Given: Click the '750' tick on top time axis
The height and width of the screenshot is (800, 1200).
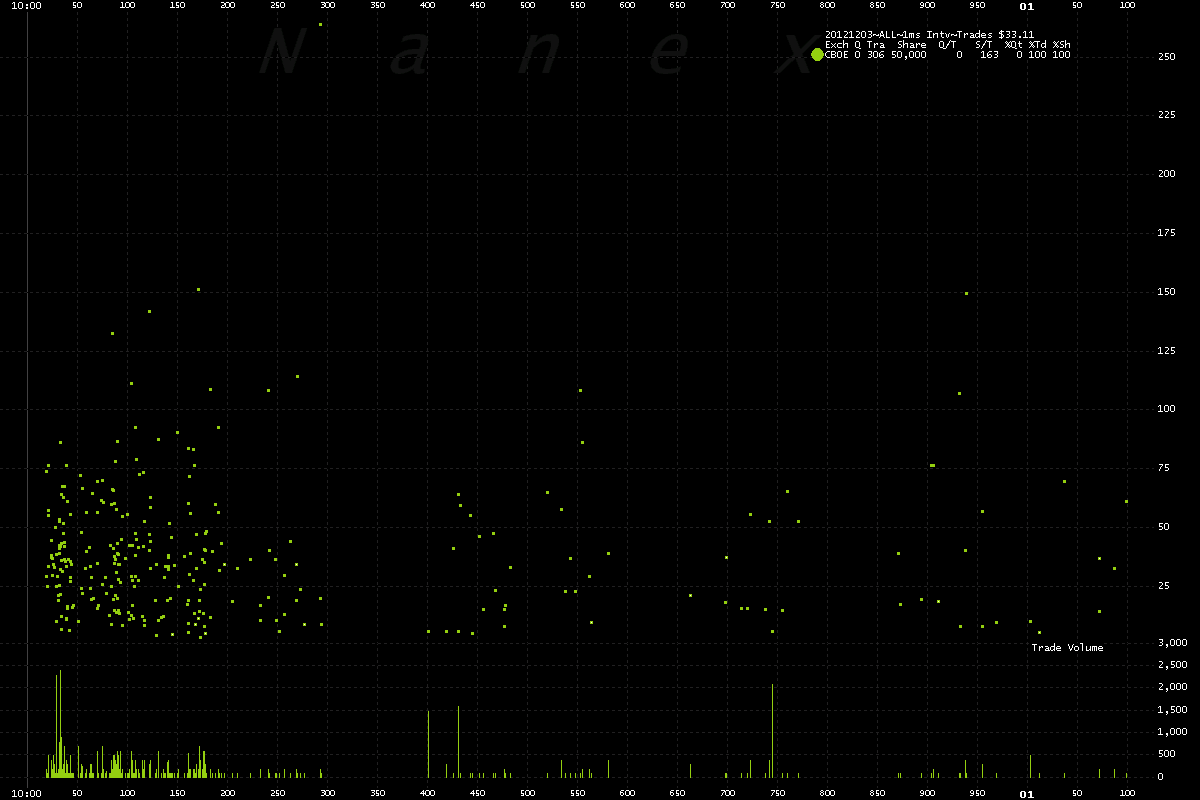Looking at the screenshot, I should click(777, 6).
